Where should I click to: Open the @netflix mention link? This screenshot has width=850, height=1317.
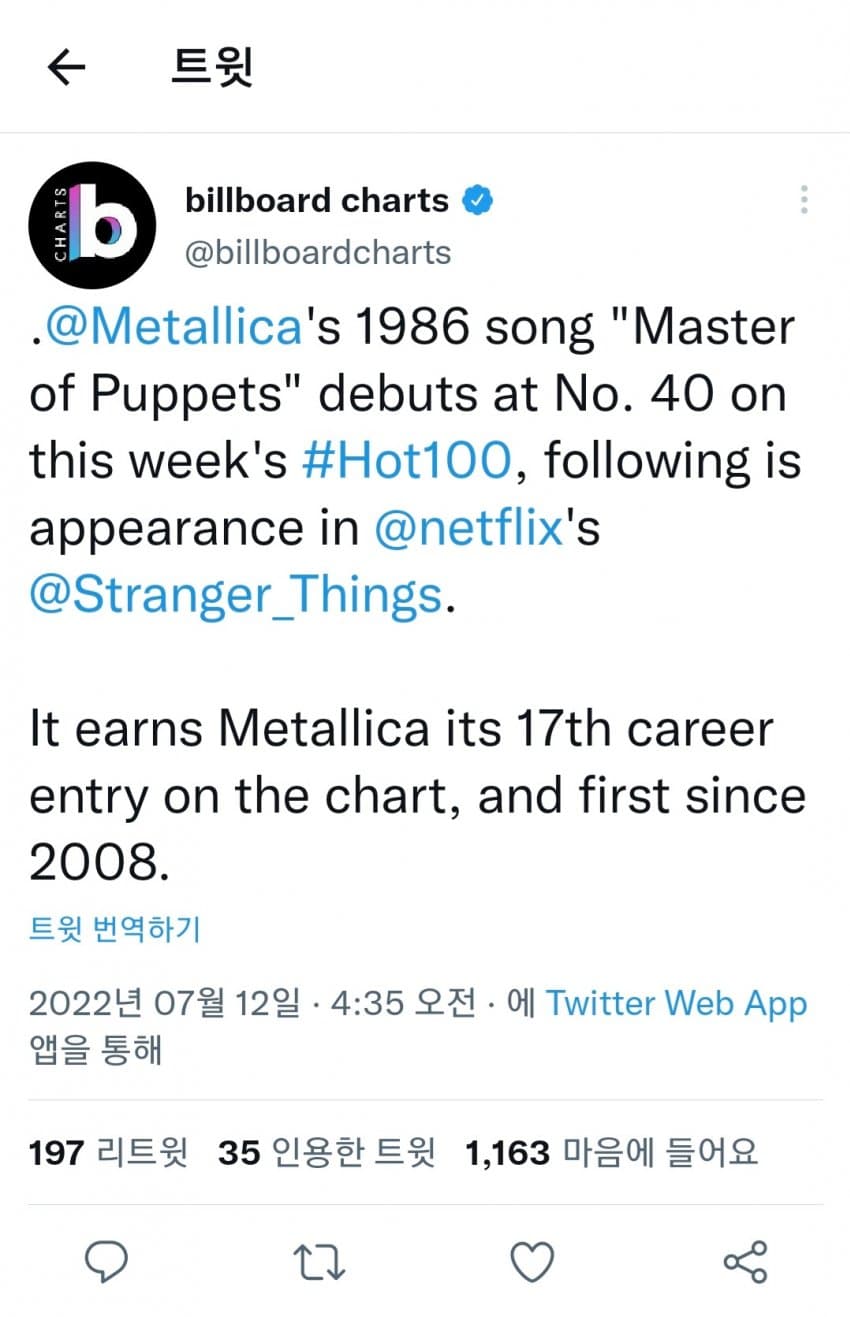468,528
